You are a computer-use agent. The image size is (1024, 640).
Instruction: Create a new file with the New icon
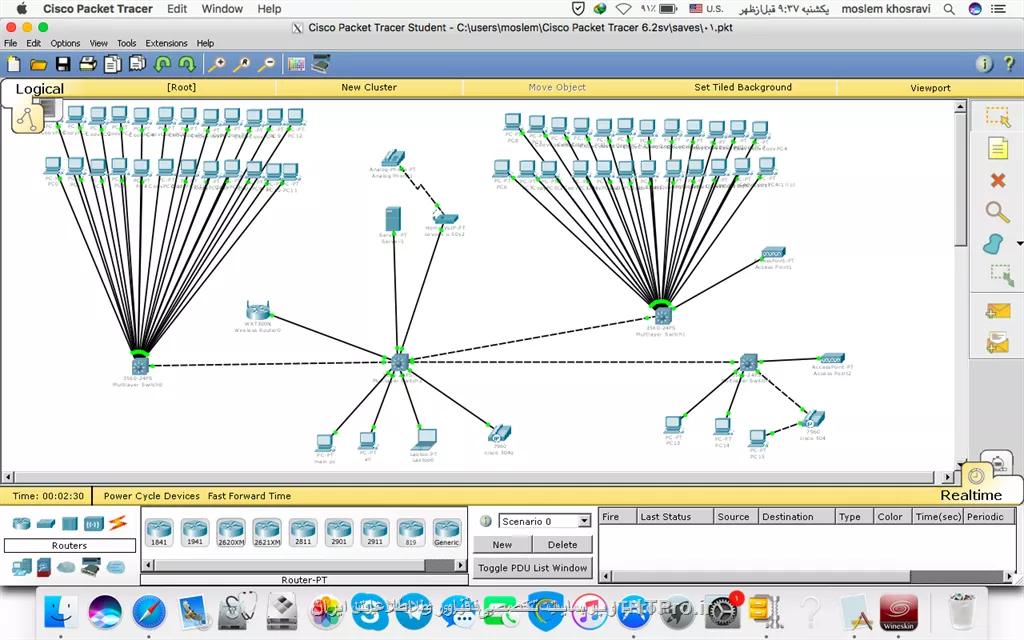pyautogui.click(x=14, y=64)
